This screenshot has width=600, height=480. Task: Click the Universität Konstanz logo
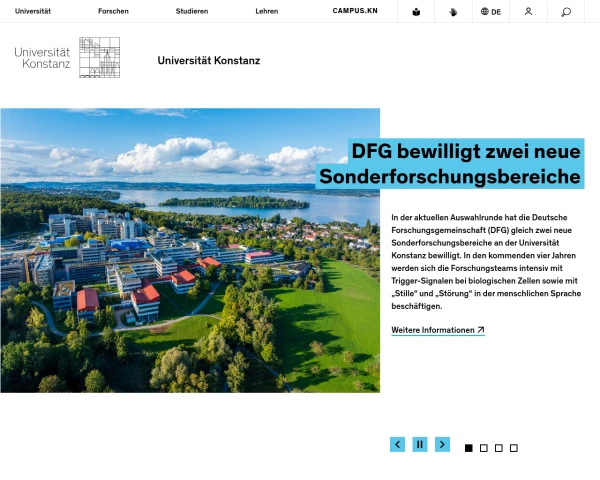(x=67, y=57)
